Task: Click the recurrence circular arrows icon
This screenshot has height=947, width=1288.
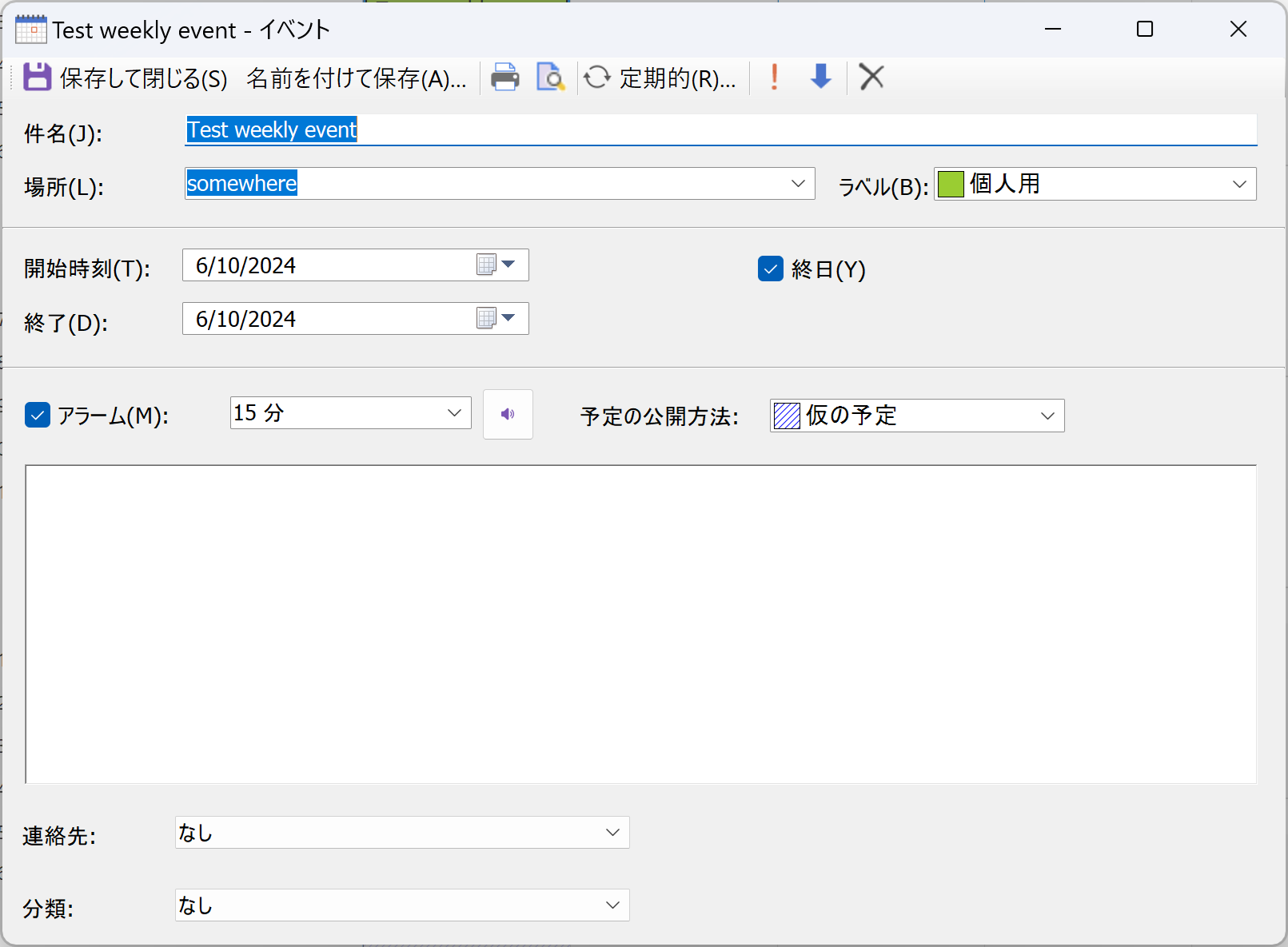Action: tap(597, 78)
